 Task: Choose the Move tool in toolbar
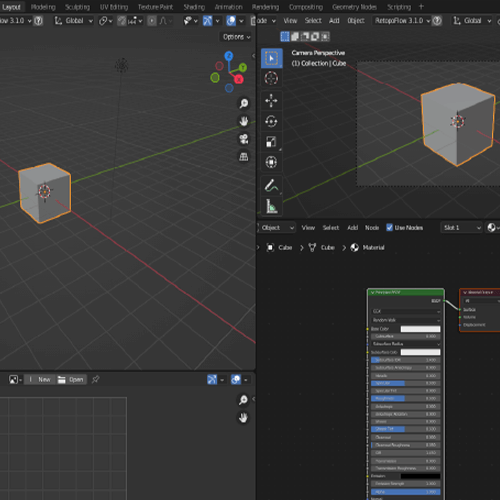point(271,100)
